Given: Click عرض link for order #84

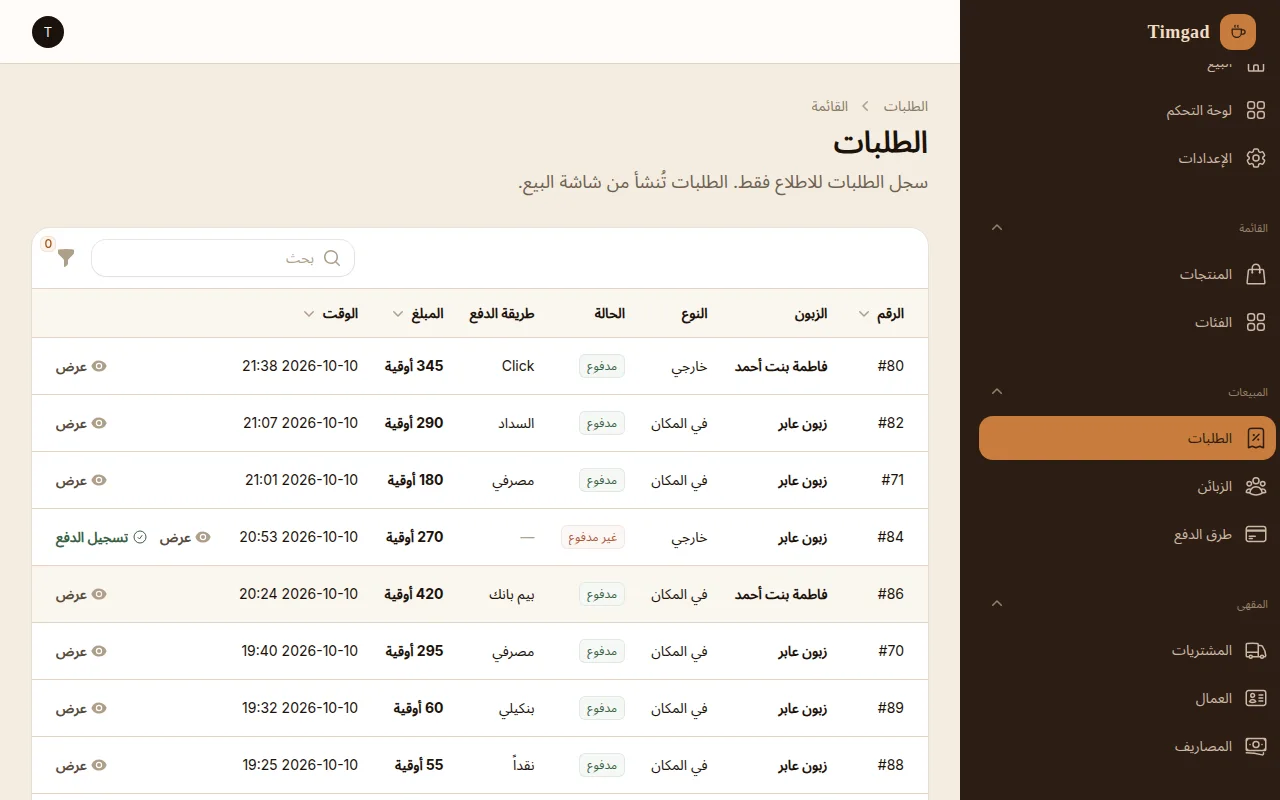Looking at the screenshot, I should point(185,537).
